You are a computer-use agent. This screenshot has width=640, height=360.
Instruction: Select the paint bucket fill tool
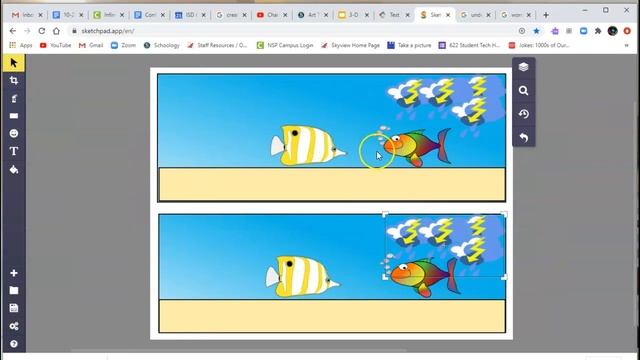click(13, 169)
